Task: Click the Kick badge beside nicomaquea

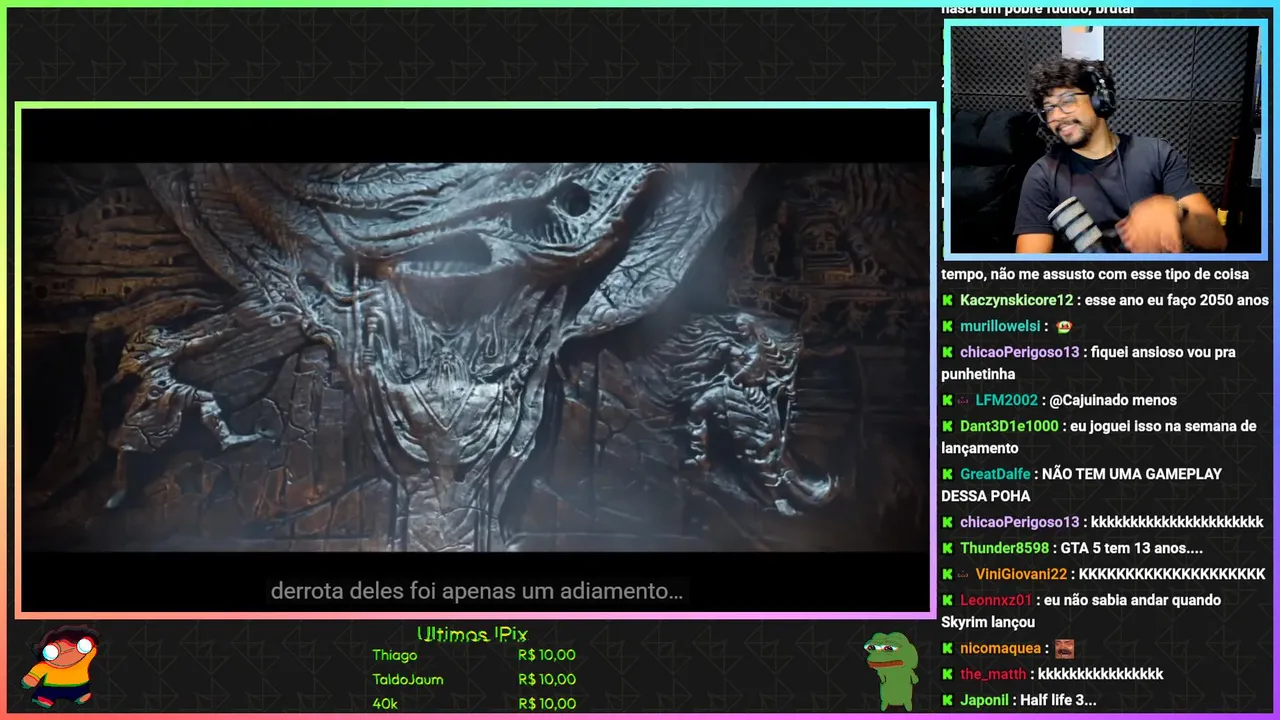Action: tap(947, 648)
